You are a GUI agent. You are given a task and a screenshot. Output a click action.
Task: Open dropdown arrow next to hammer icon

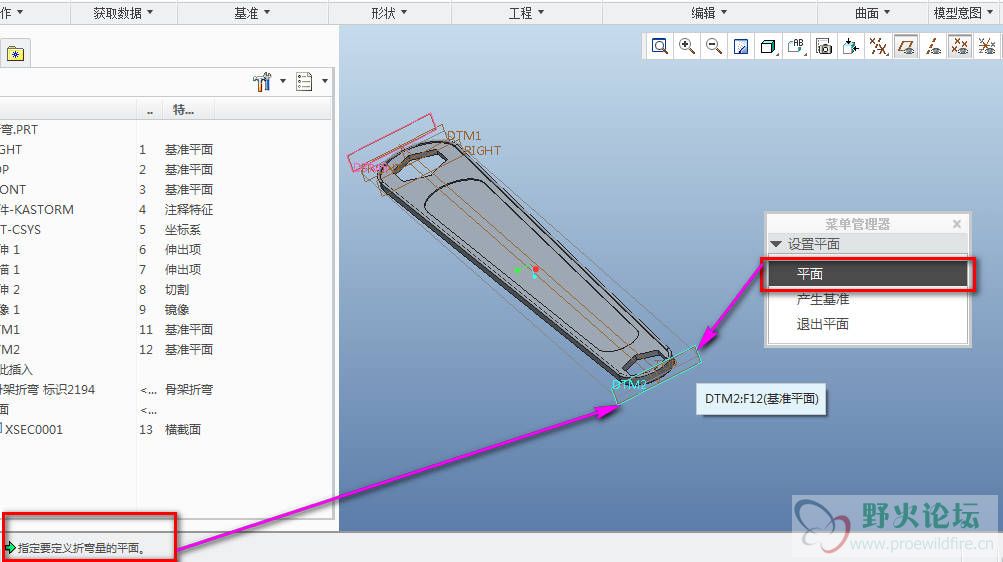283,81
